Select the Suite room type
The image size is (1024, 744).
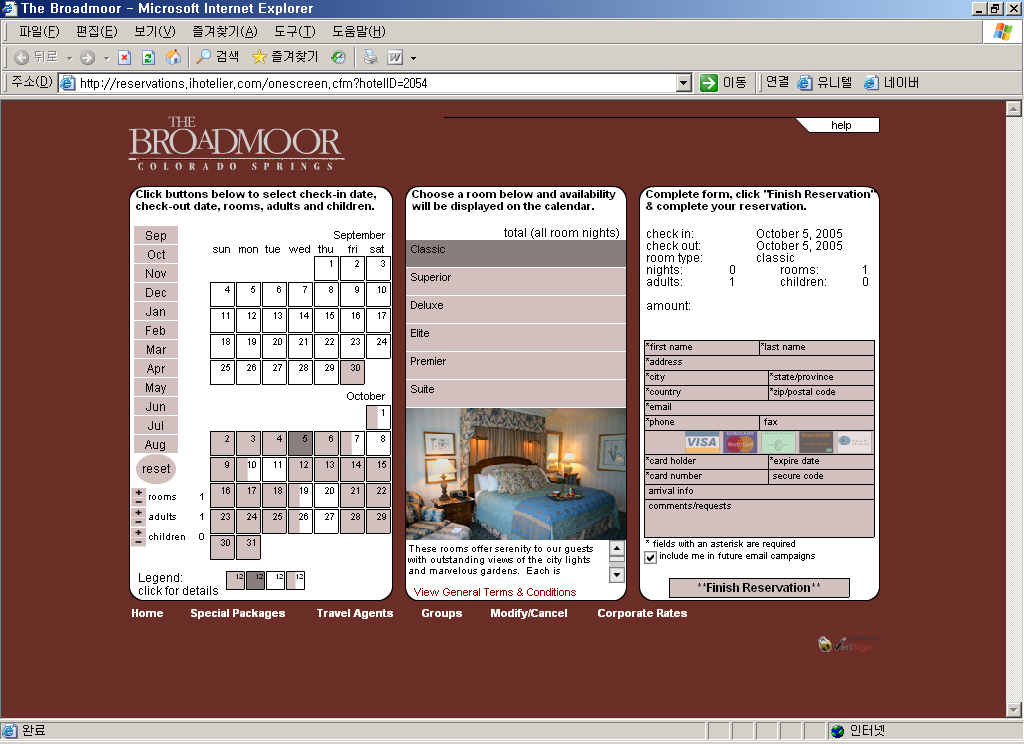(x=516, y=393)
